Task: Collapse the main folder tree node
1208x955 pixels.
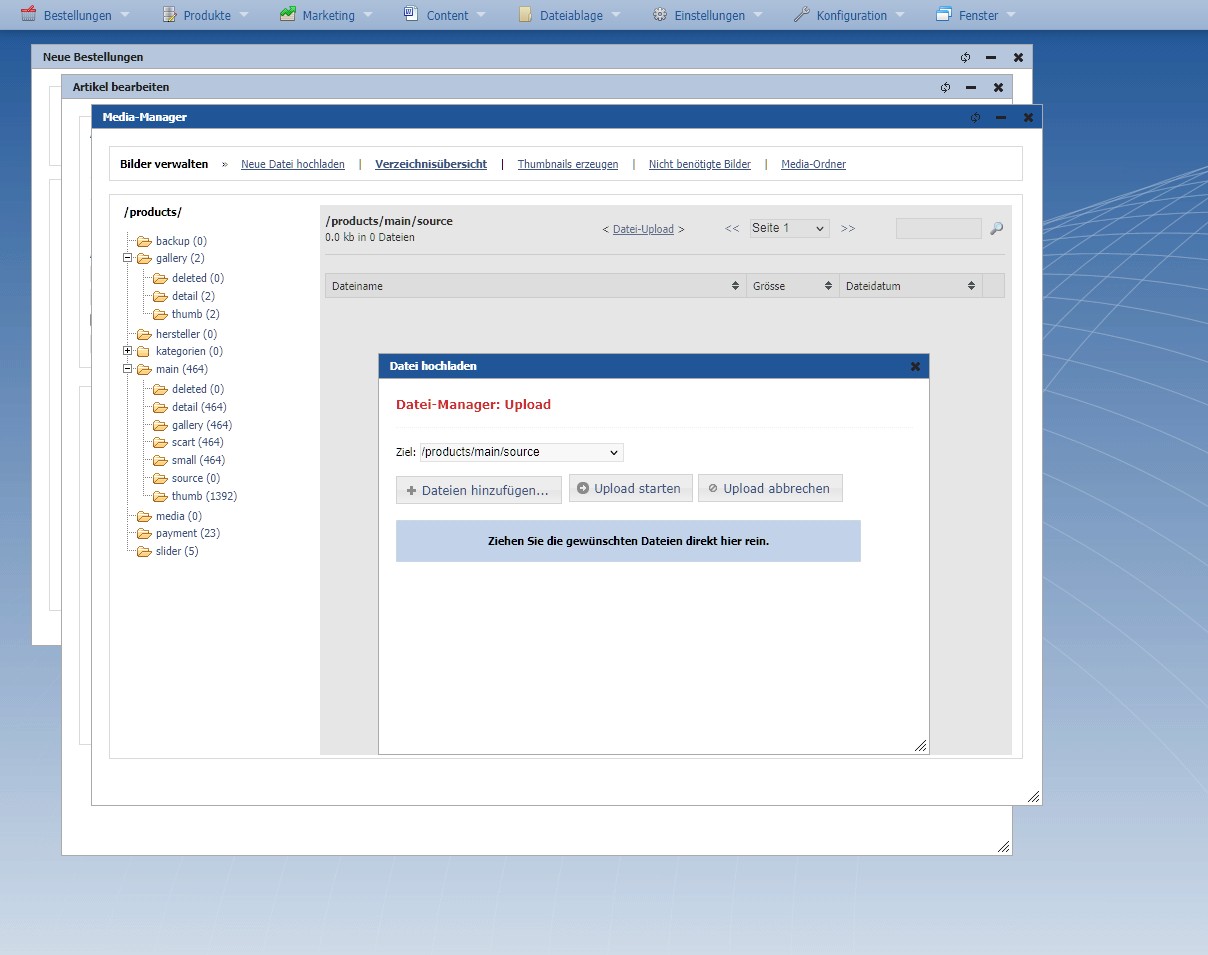Action: pos(128,369)
